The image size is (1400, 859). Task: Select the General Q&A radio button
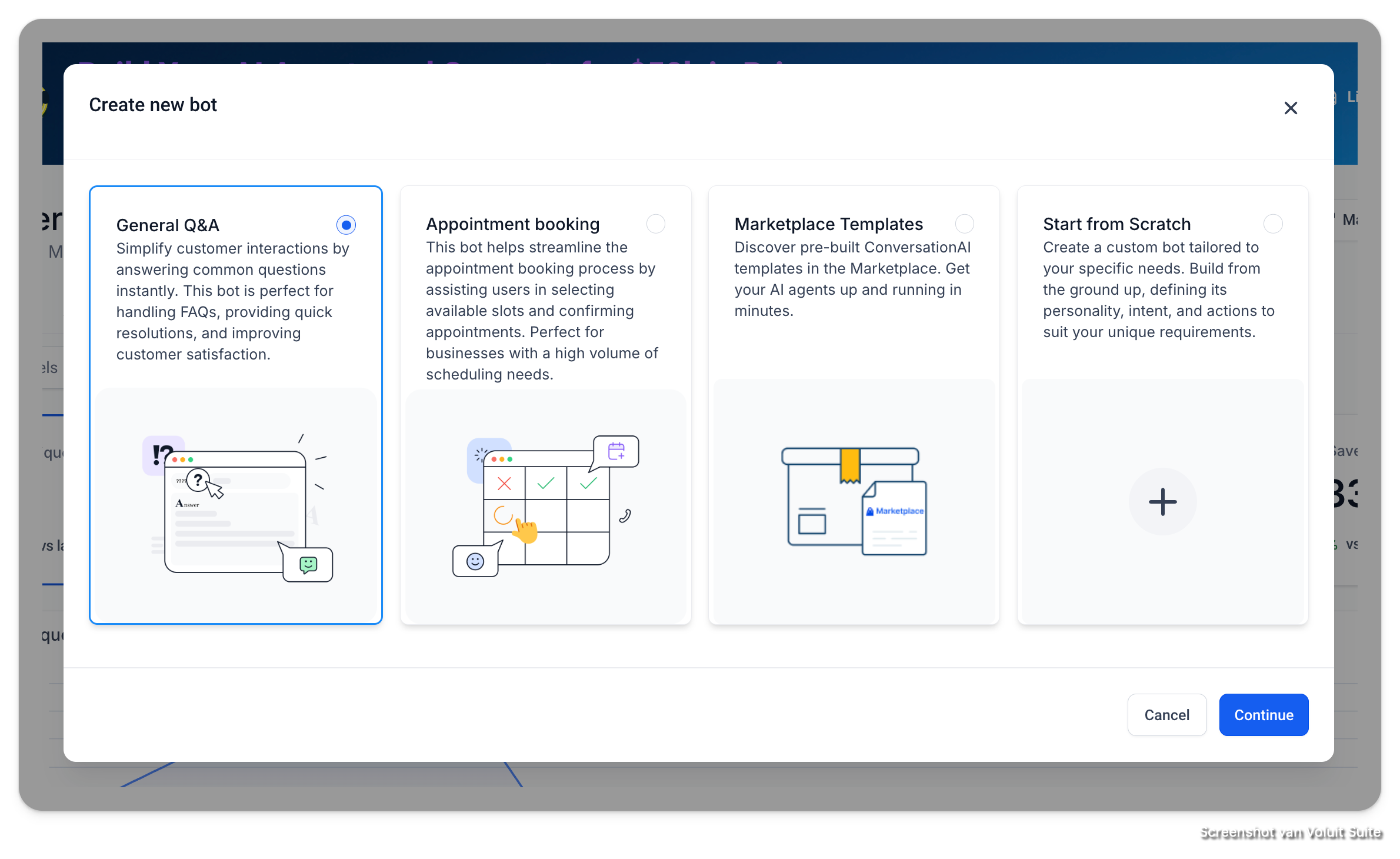(346, 225)
